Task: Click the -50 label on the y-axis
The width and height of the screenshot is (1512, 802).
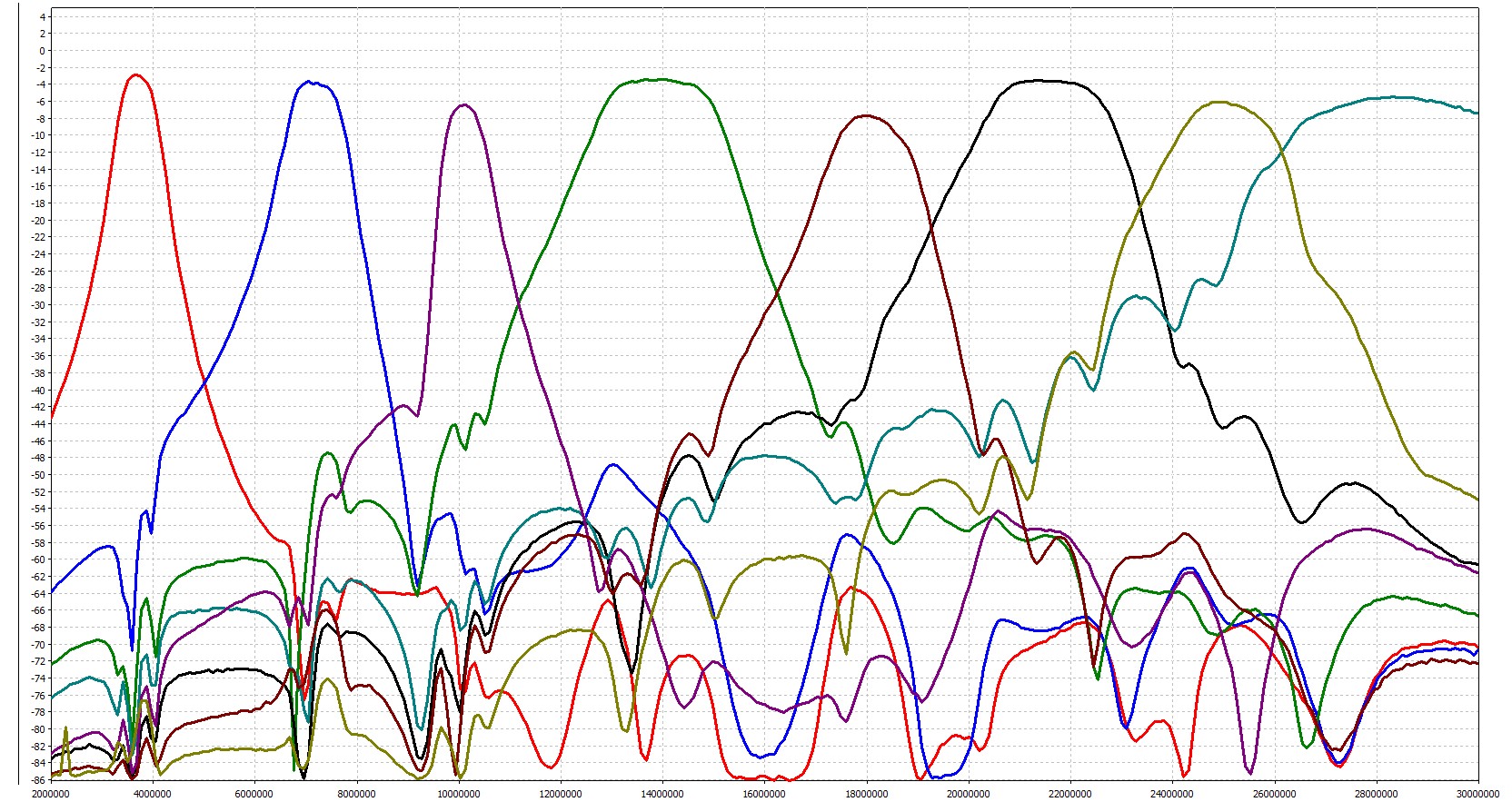Action: click(38, 475)
